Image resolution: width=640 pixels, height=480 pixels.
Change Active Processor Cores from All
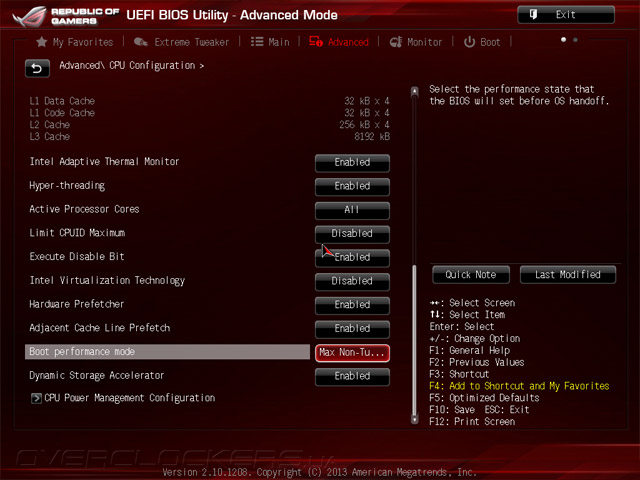pos(352,210)
